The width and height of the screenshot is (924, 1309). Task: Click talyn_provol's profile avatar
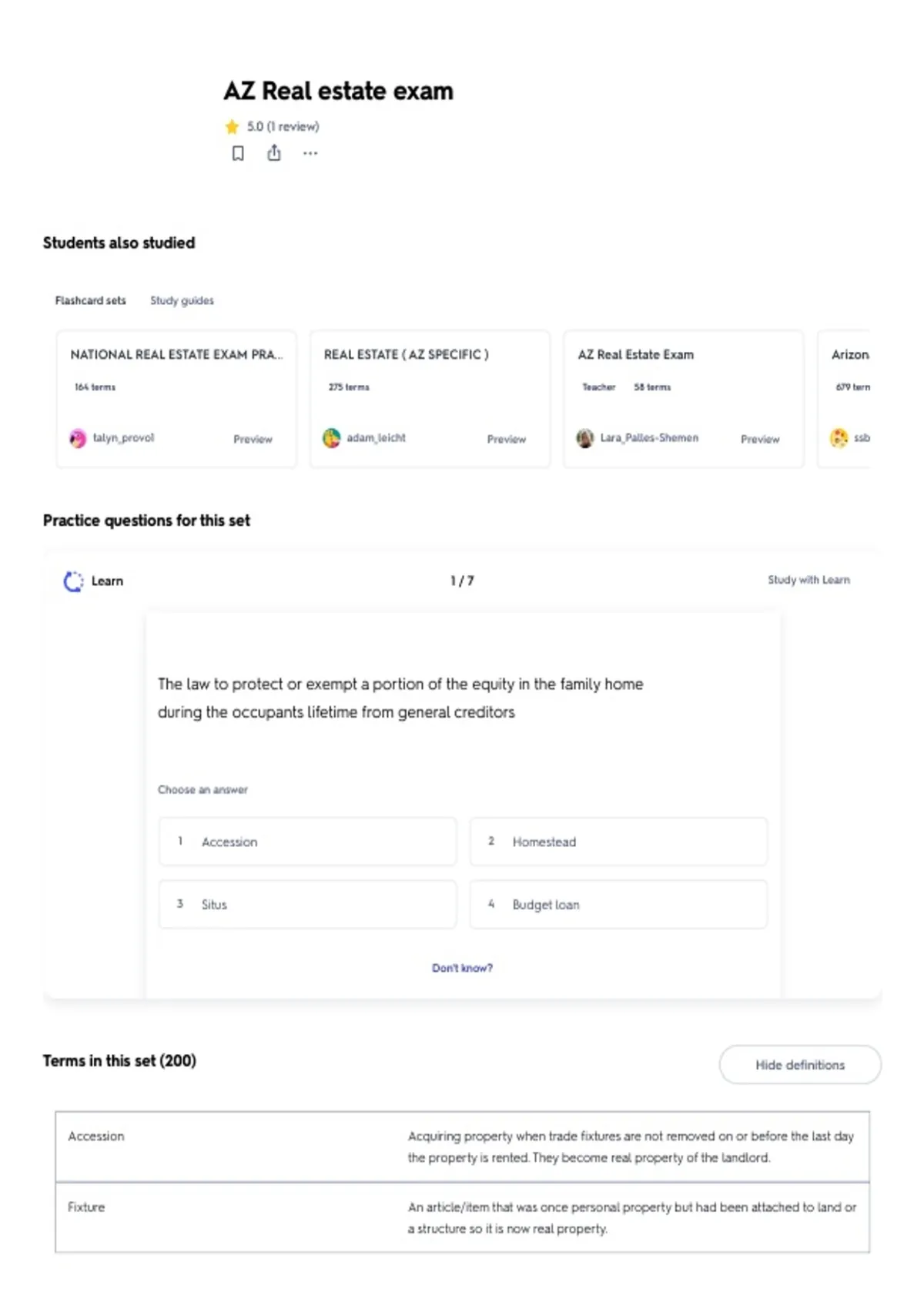click(x=78, y=438)
